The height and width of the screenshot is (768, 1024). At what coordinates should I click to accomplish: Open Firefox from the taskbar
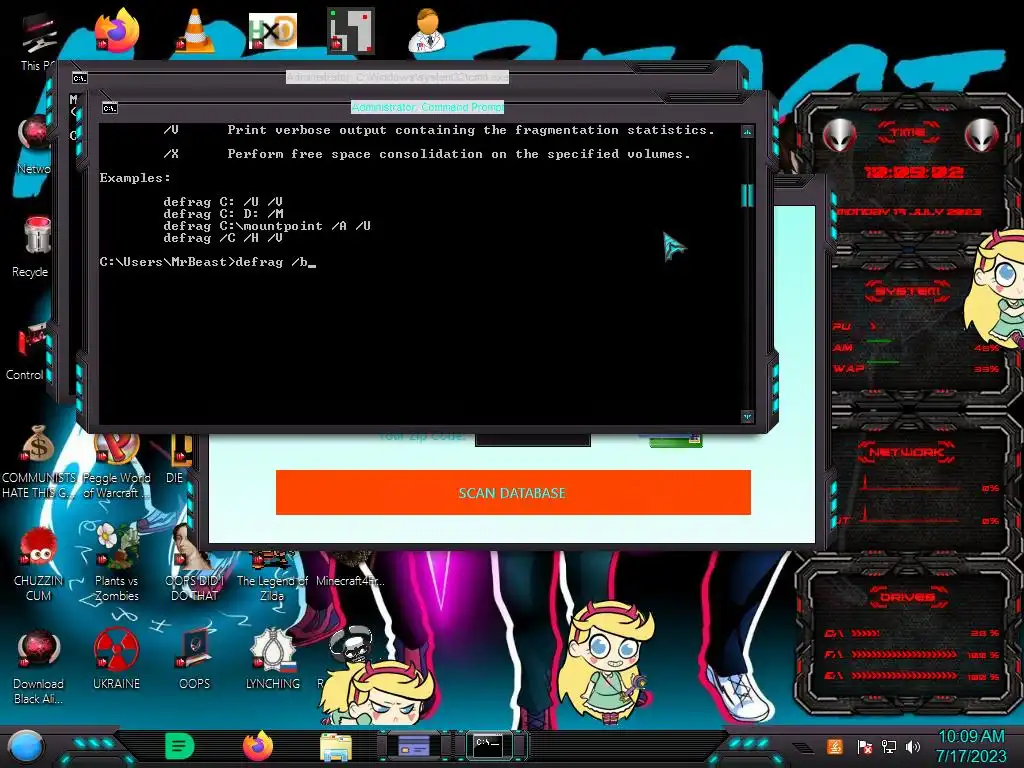click(x=258, y=746)
